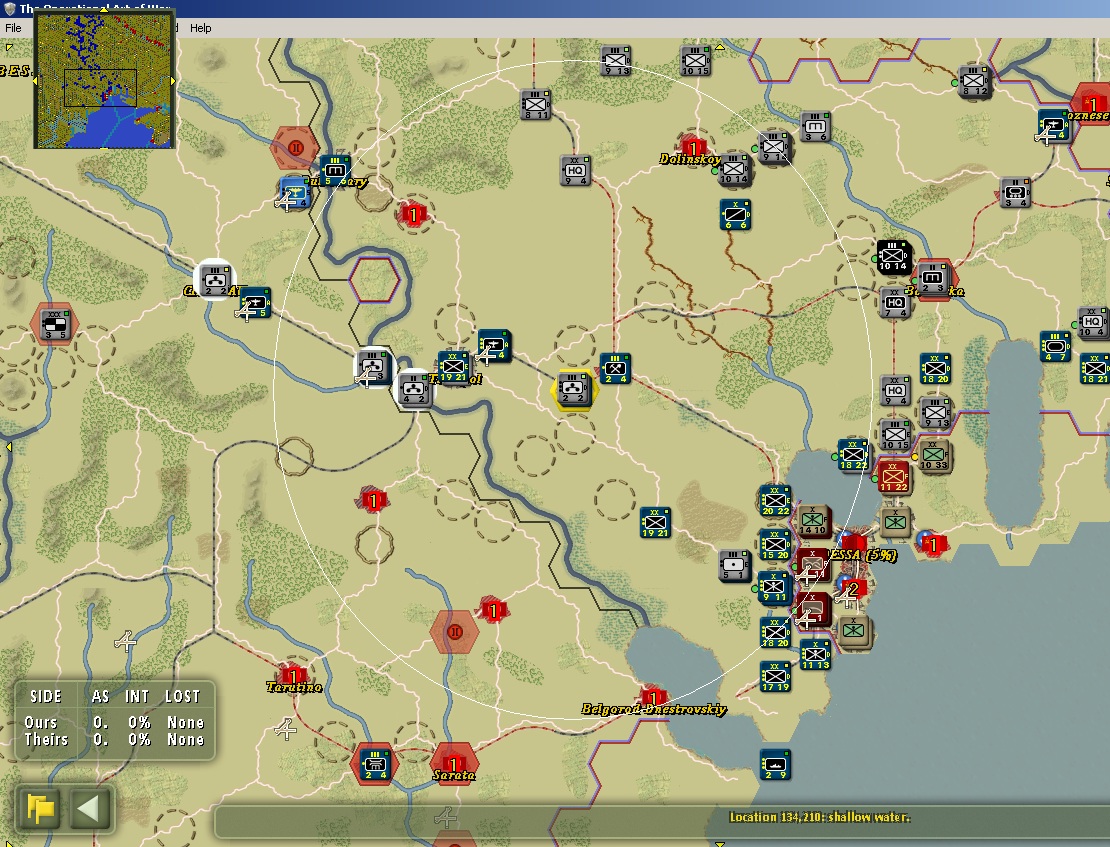This screenshot has width=1110, height=847.
Task: Select the gray infantry unit marked 8 11
Action: [535, 104]
